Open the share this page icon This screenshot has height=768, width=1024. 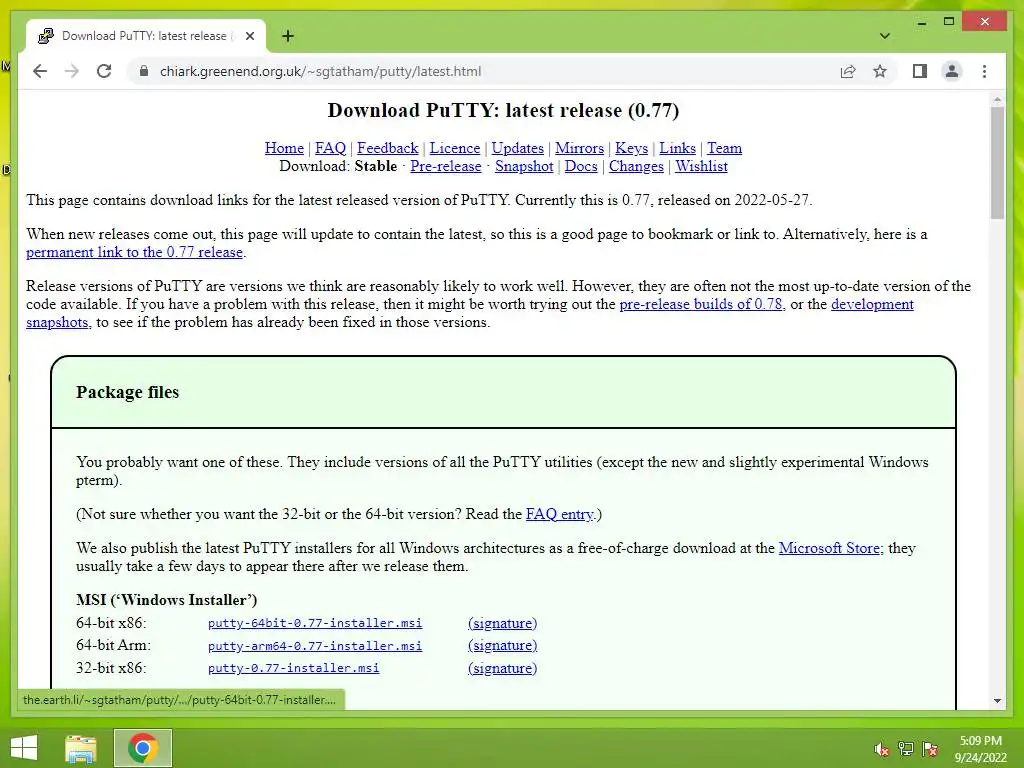848,71
